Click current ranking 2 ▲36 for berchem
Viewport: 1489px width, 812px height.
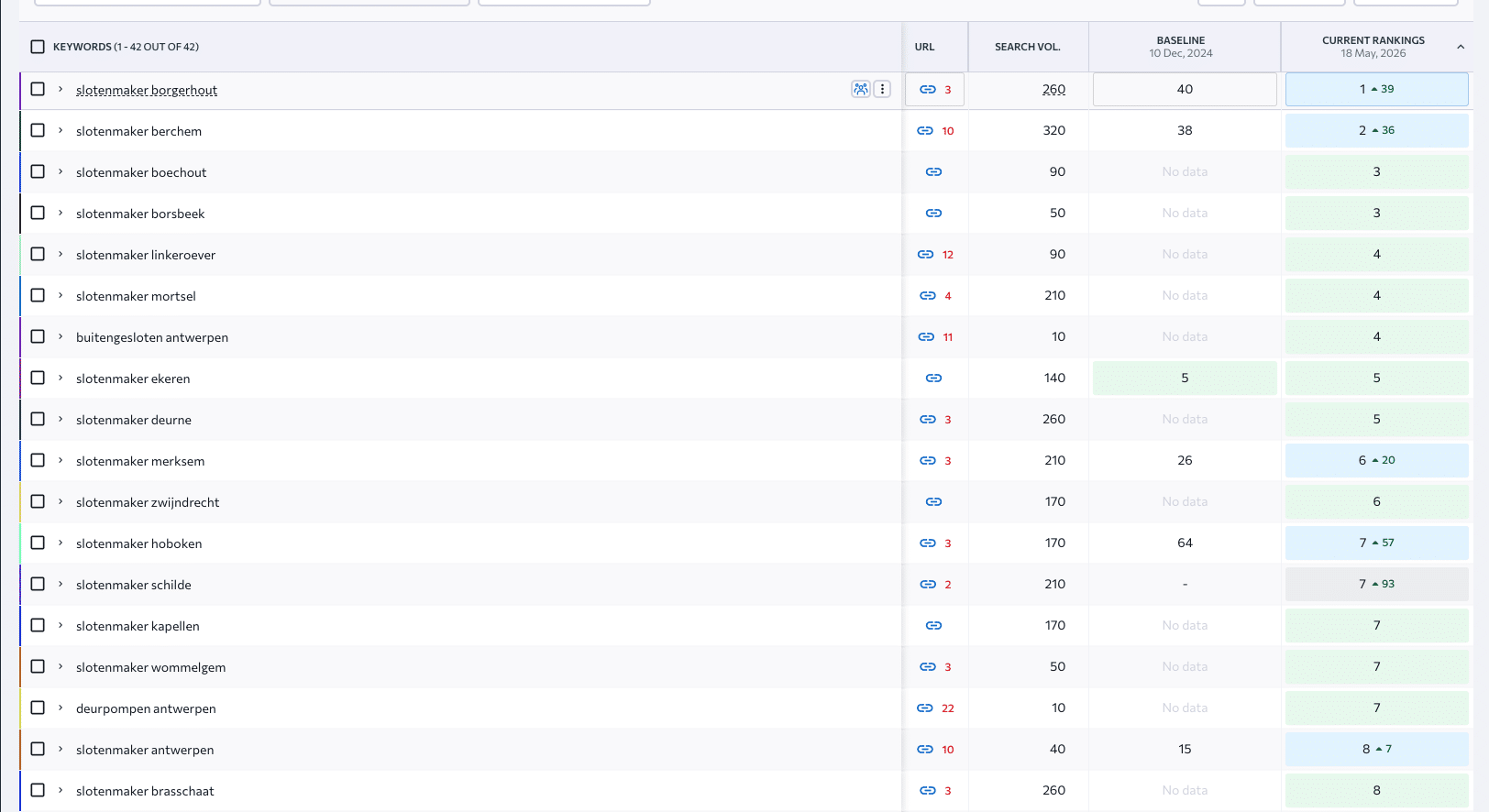click(x=1376, y=130)
